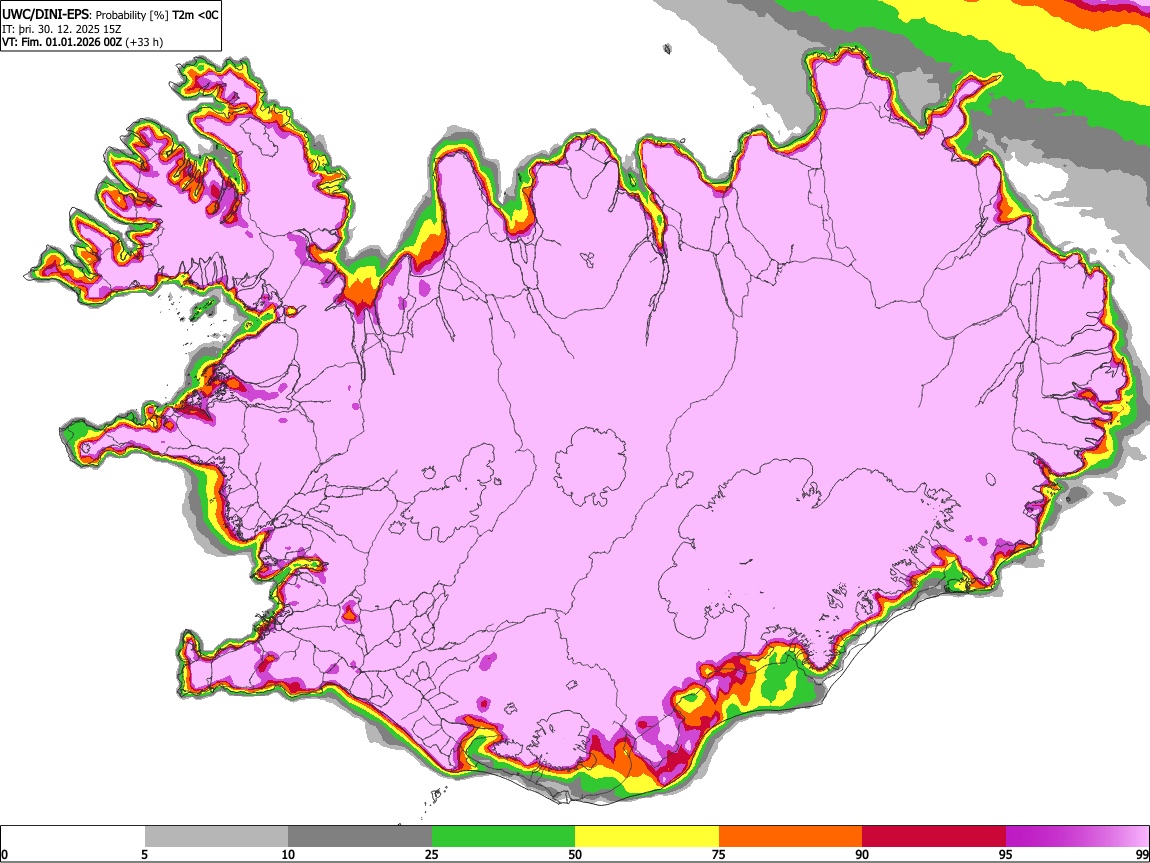The width and height of the screenshot is (1150, 863).
Task: Select the orange 75–90% legend swatch
Action: (x=790, y=836)
